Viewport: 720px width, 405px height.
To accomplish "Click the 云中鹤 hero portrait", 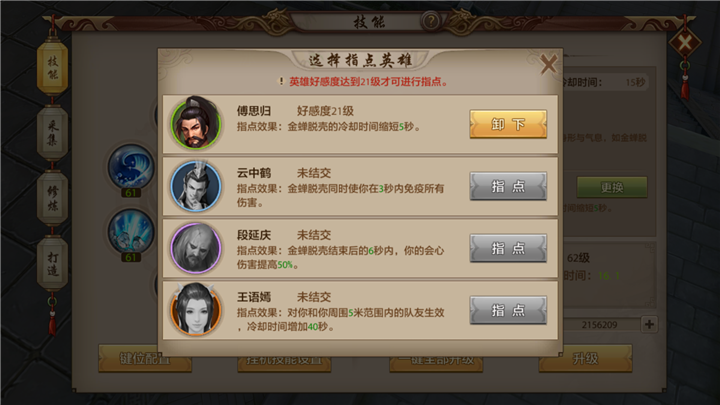I will [196, 186].
